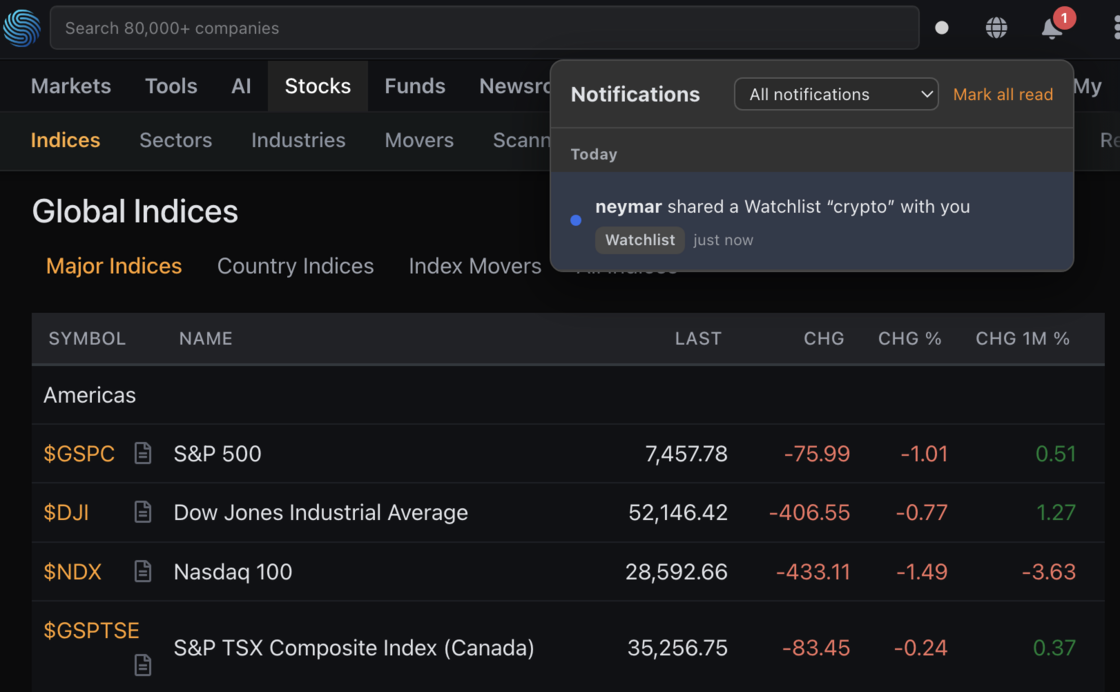Screen dimensions: 1120x692
Task: Sort by the NAME column header
Action: (x=206, y=339)
